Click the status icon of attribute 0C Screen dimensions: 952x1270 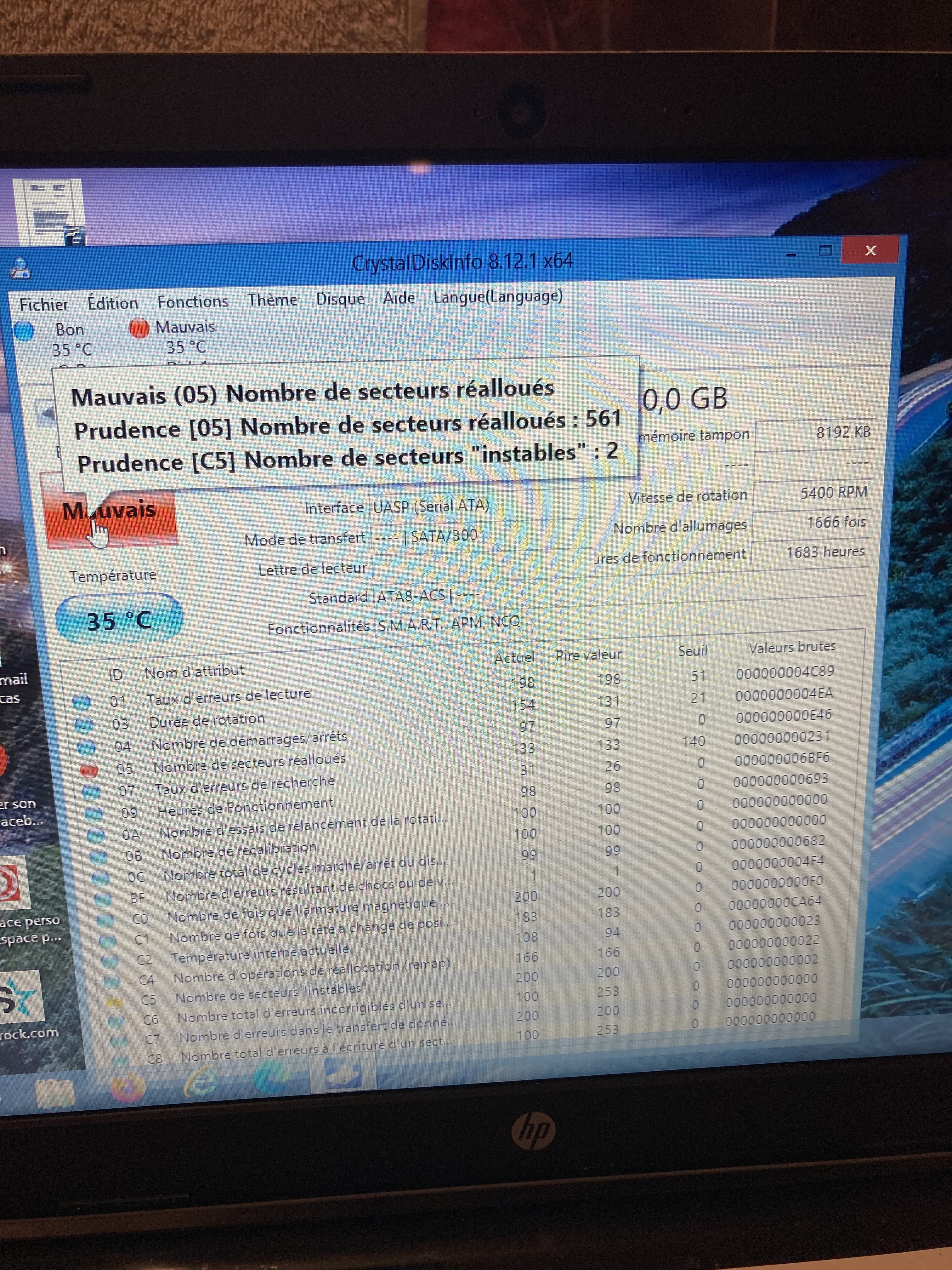(100, 878)
